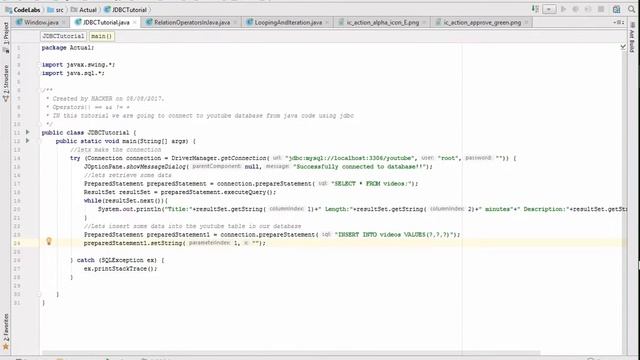Click the 'preparedStatement1.setString' call
640x360 pixels.
click(x=133, y=243)
